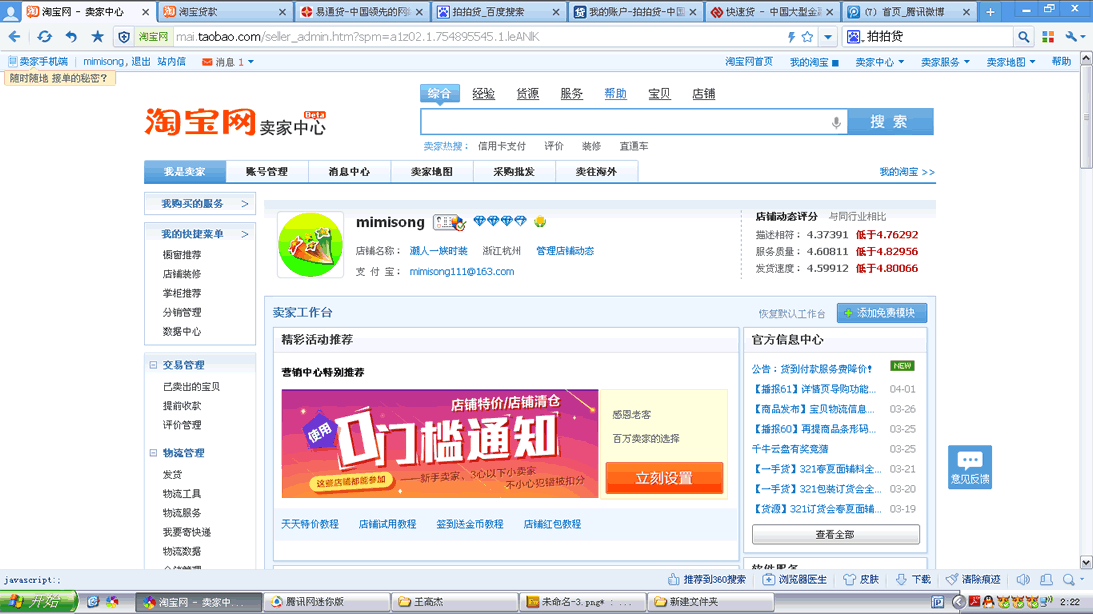This screenshot has height=614, width=1093.
Task: Click the speaker mute icon in status bar
Action: click(1023, 579)
